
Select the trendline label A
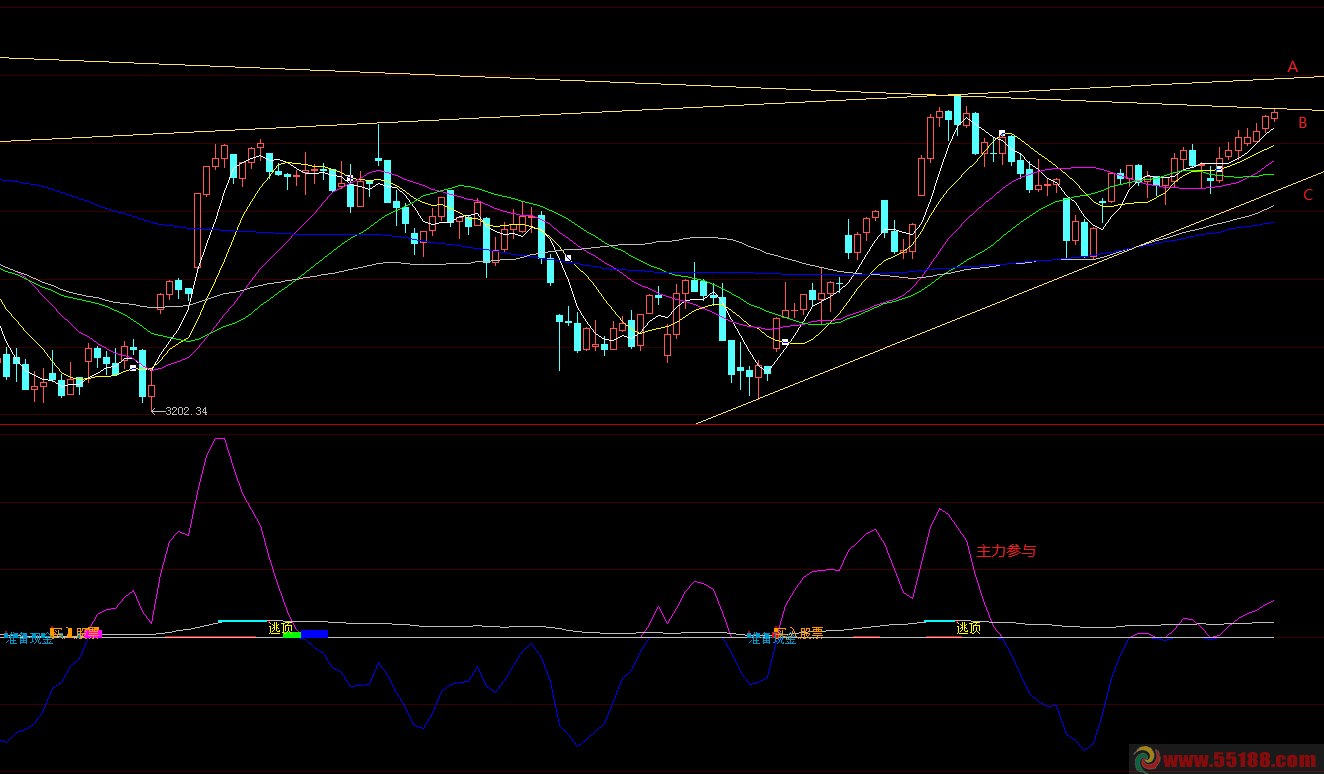[1293, 67]
